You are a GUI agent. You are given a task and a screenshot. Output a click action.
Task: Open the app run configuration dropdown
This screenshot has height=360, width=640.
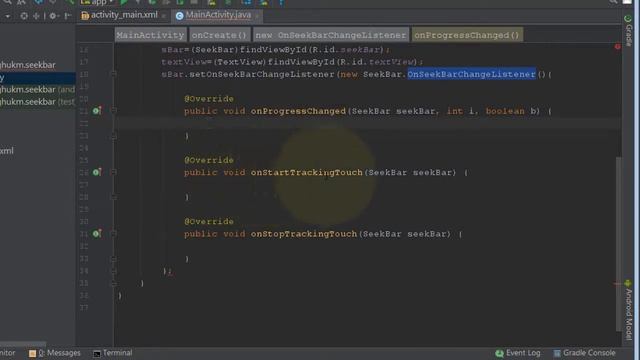click(x=97, y=2)
